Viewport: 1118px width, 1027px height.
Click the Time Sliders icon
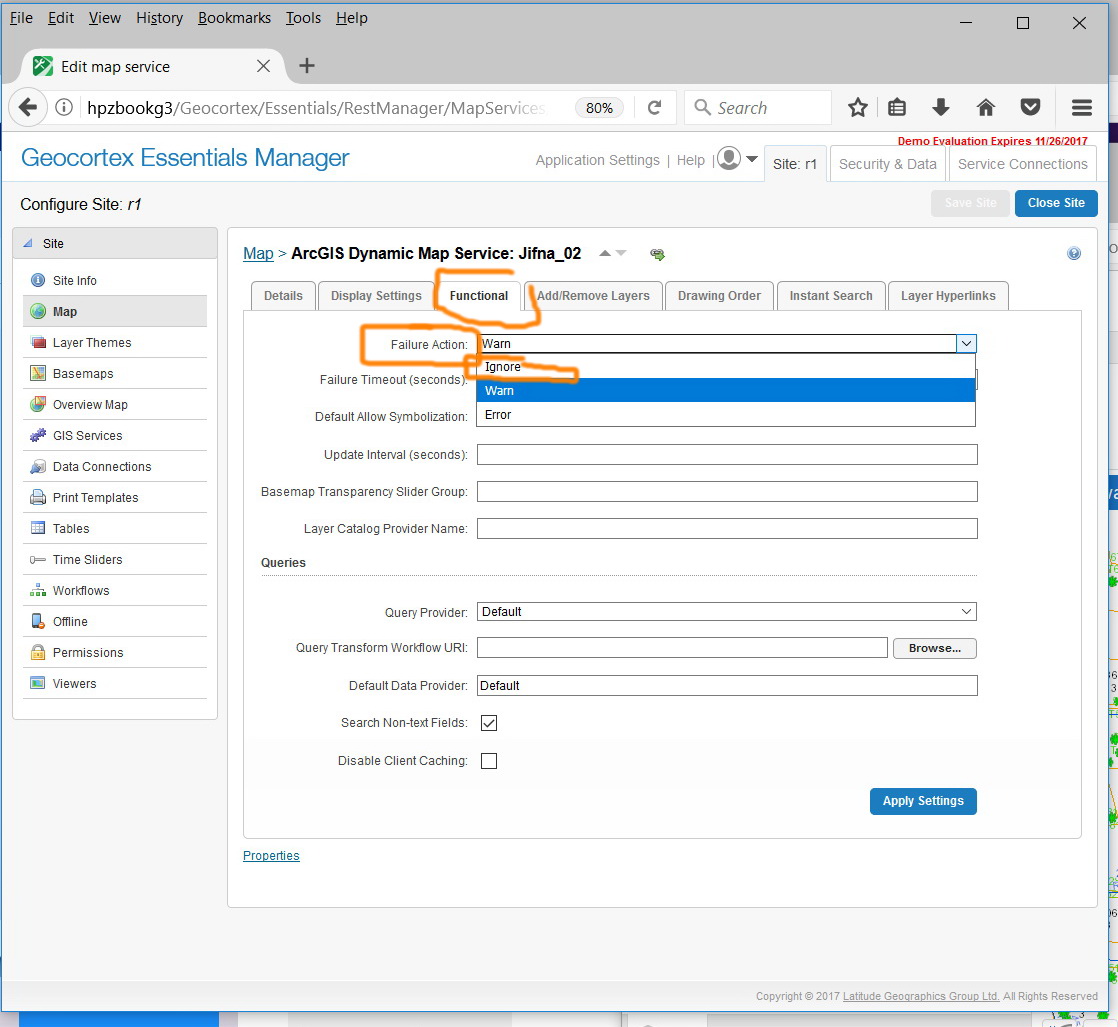pos(38,560)
